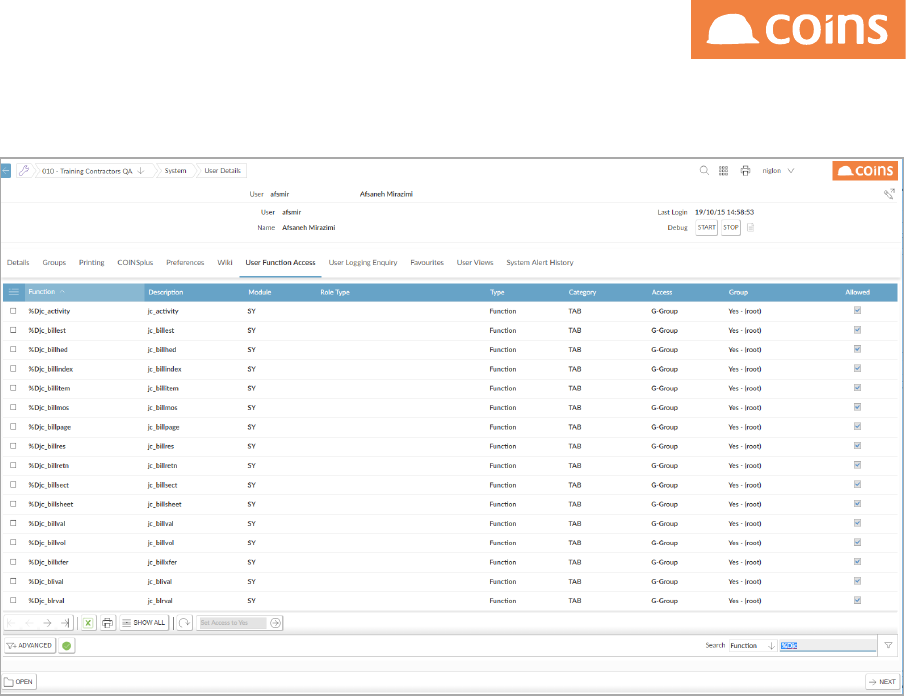This screenshot has width=906, height=696.
Task: Open the grid menu icon in header
Action: [x=723, y=170]
